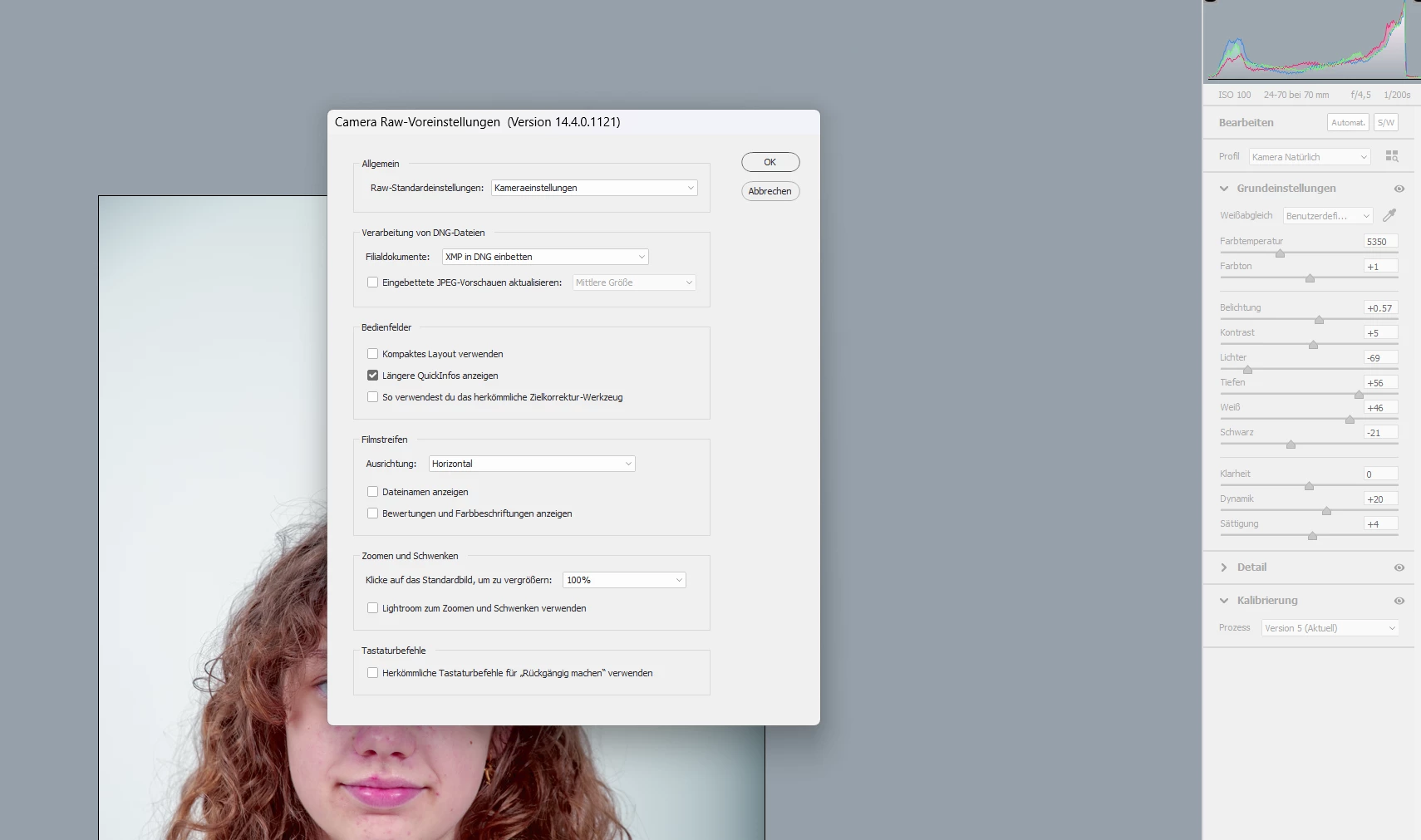This screenshot has width=1421, height=840.
Task: Click the S/W black-and-white button
Action: (x=1386, y=122)
